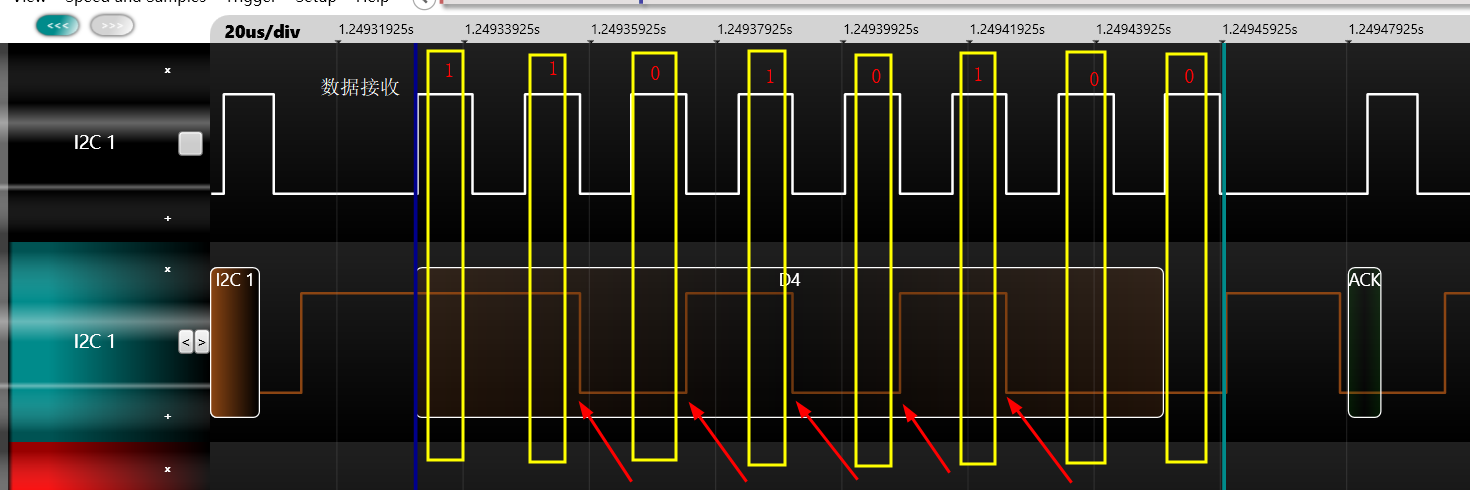Click the + icon under the top I2C 1 channel
This screenshot has height=490, width=1470.
[x=167, y=217]
